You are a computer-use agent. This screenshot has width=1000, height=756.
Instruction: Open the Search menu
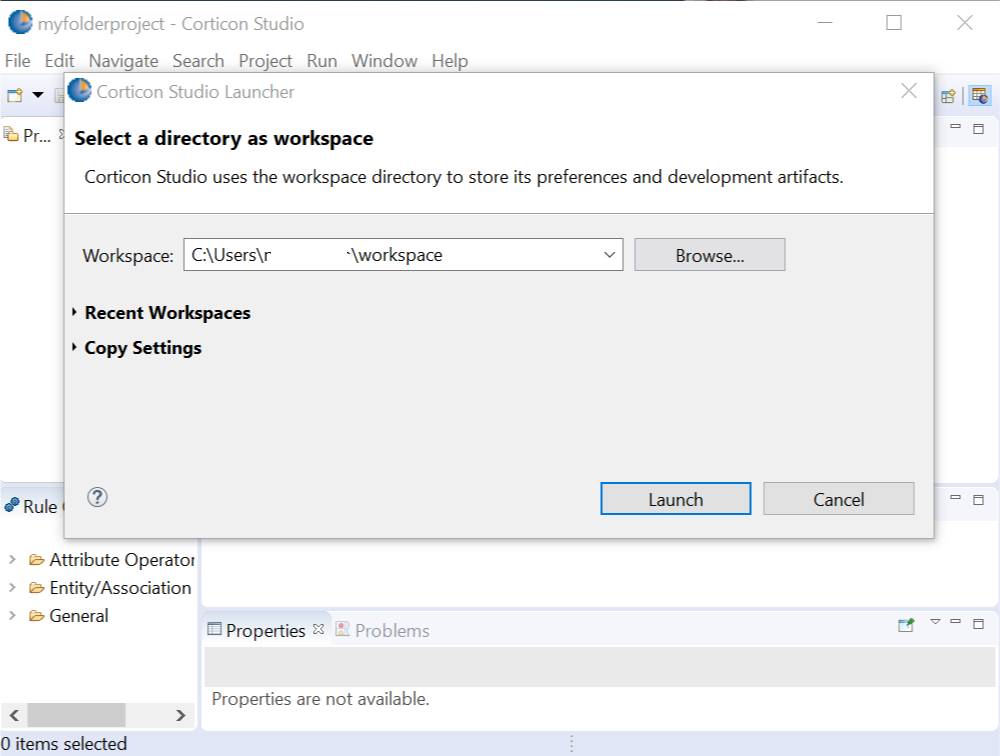click(x=198, y=61)
